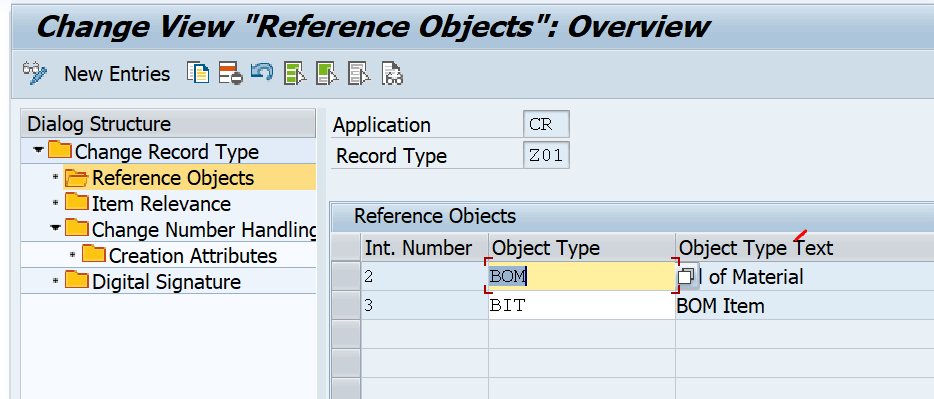
Task: Click the BIT Object Type field
Action: point(581,306)
